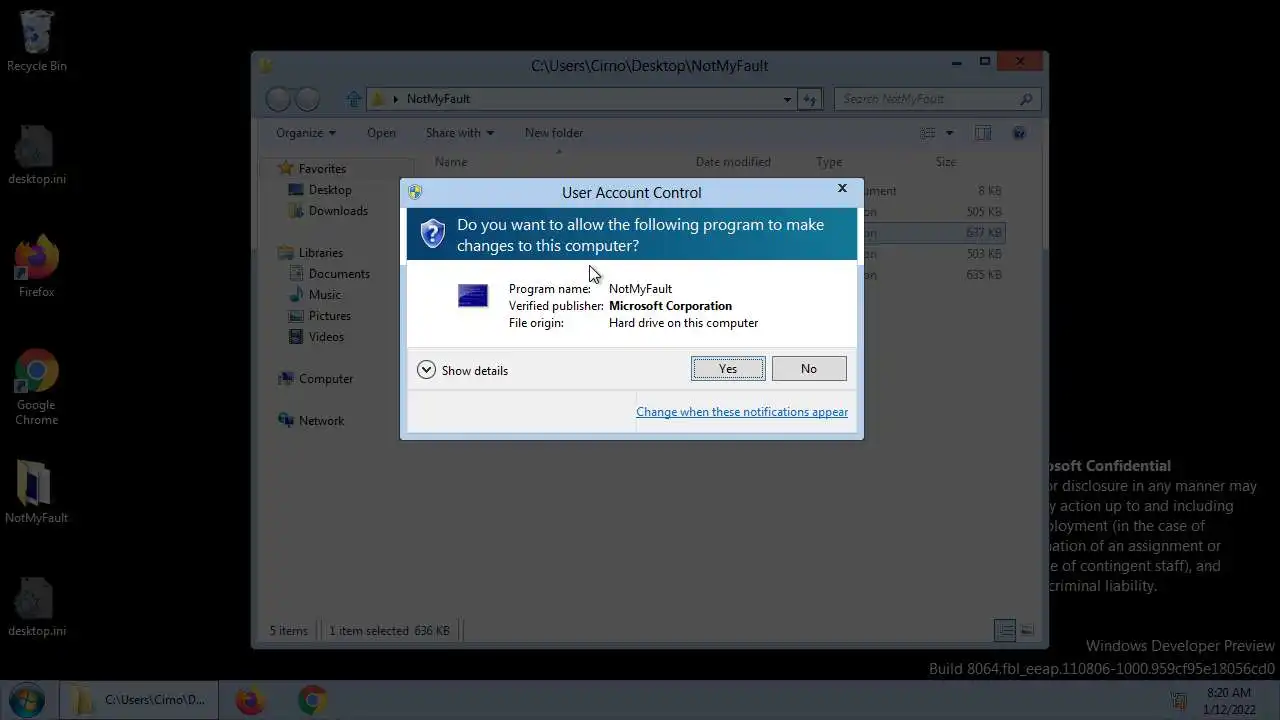Click the NotMyFault program icon in UAC dialog
Viewport: 1280px width, 720px height.
(473, 295)
